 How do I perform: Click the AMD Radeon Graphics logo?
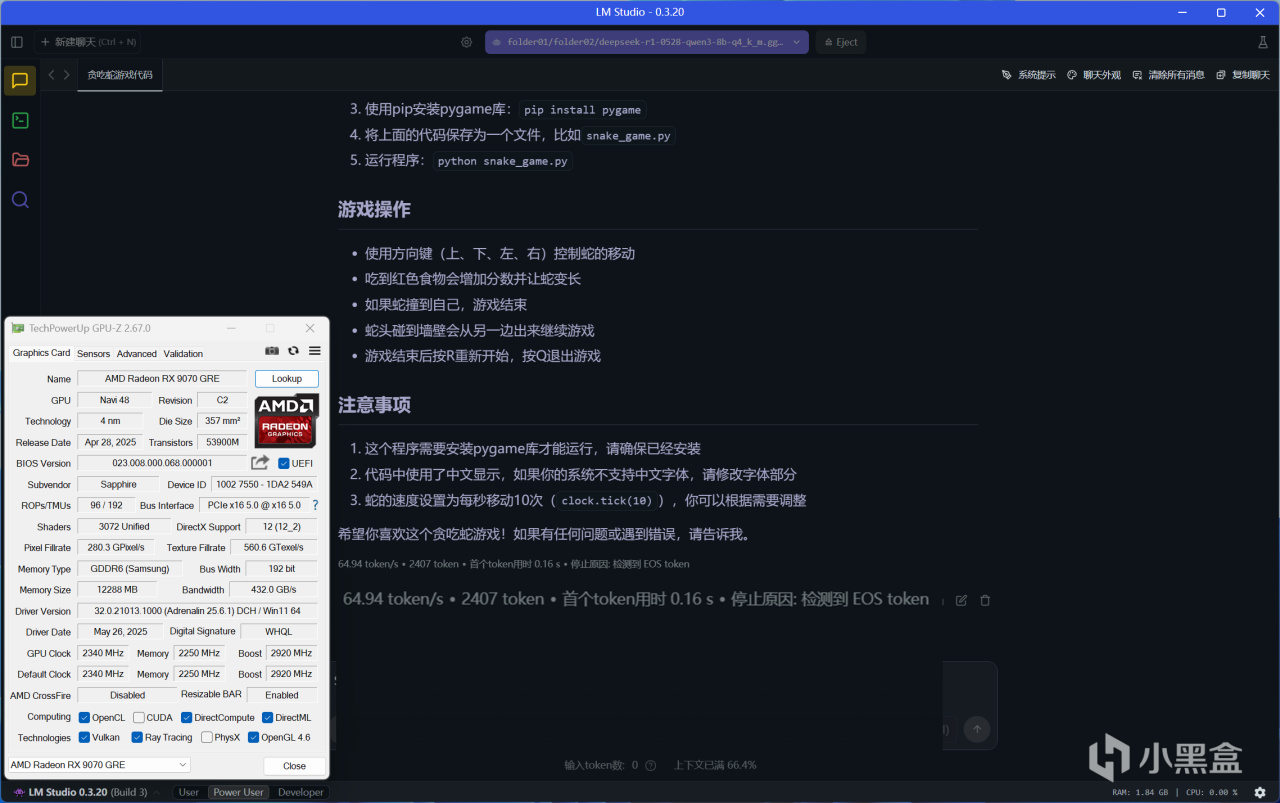click(x=286, y=421)
